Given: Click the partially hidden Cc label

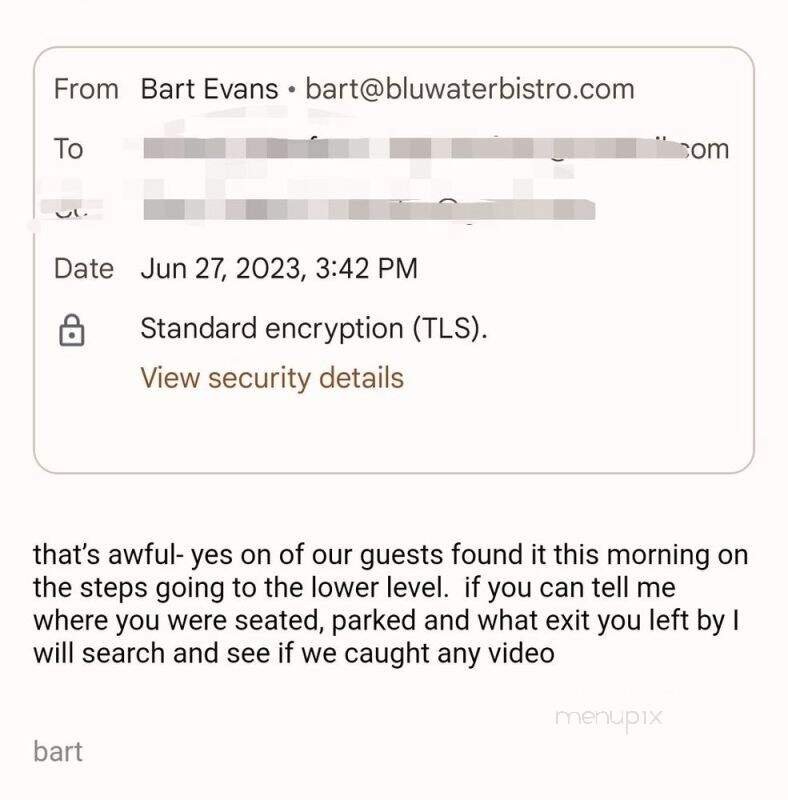Looking at the screenshot, I should pyautogui.click(x=68, y=207).
